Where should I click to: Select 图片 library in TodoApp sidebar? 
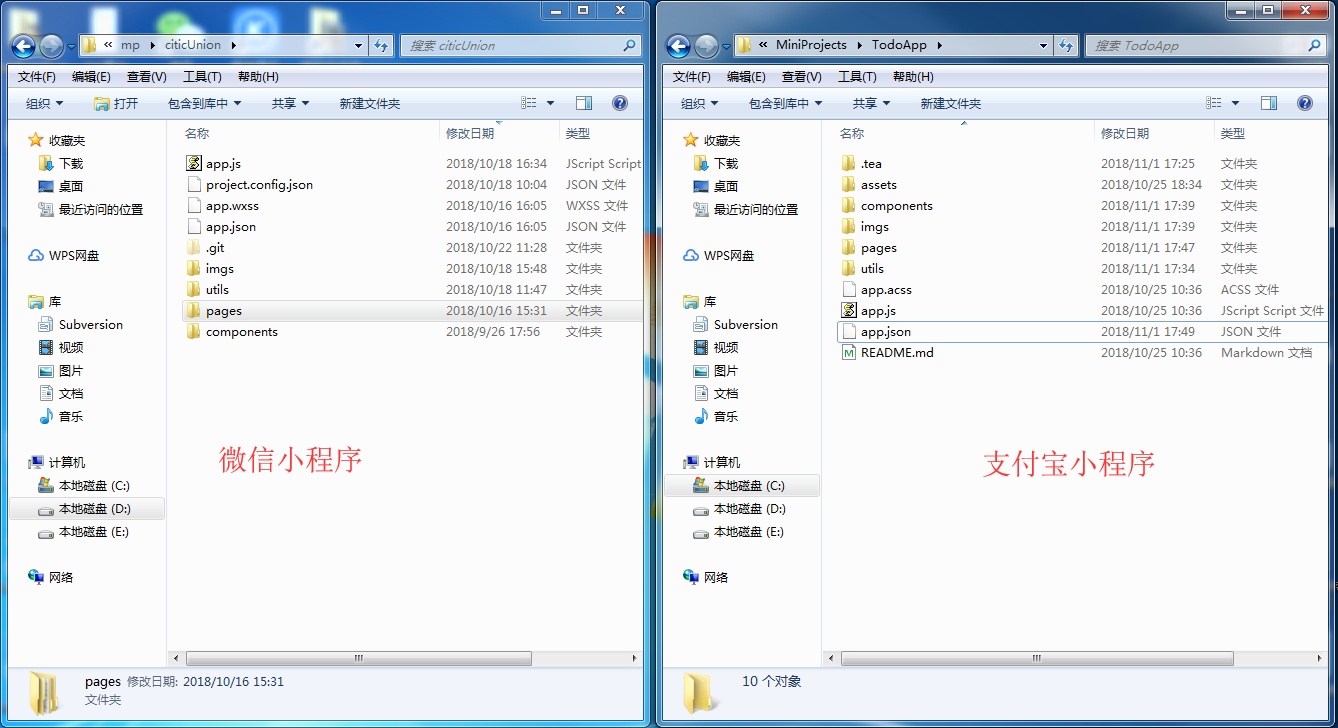714,370
